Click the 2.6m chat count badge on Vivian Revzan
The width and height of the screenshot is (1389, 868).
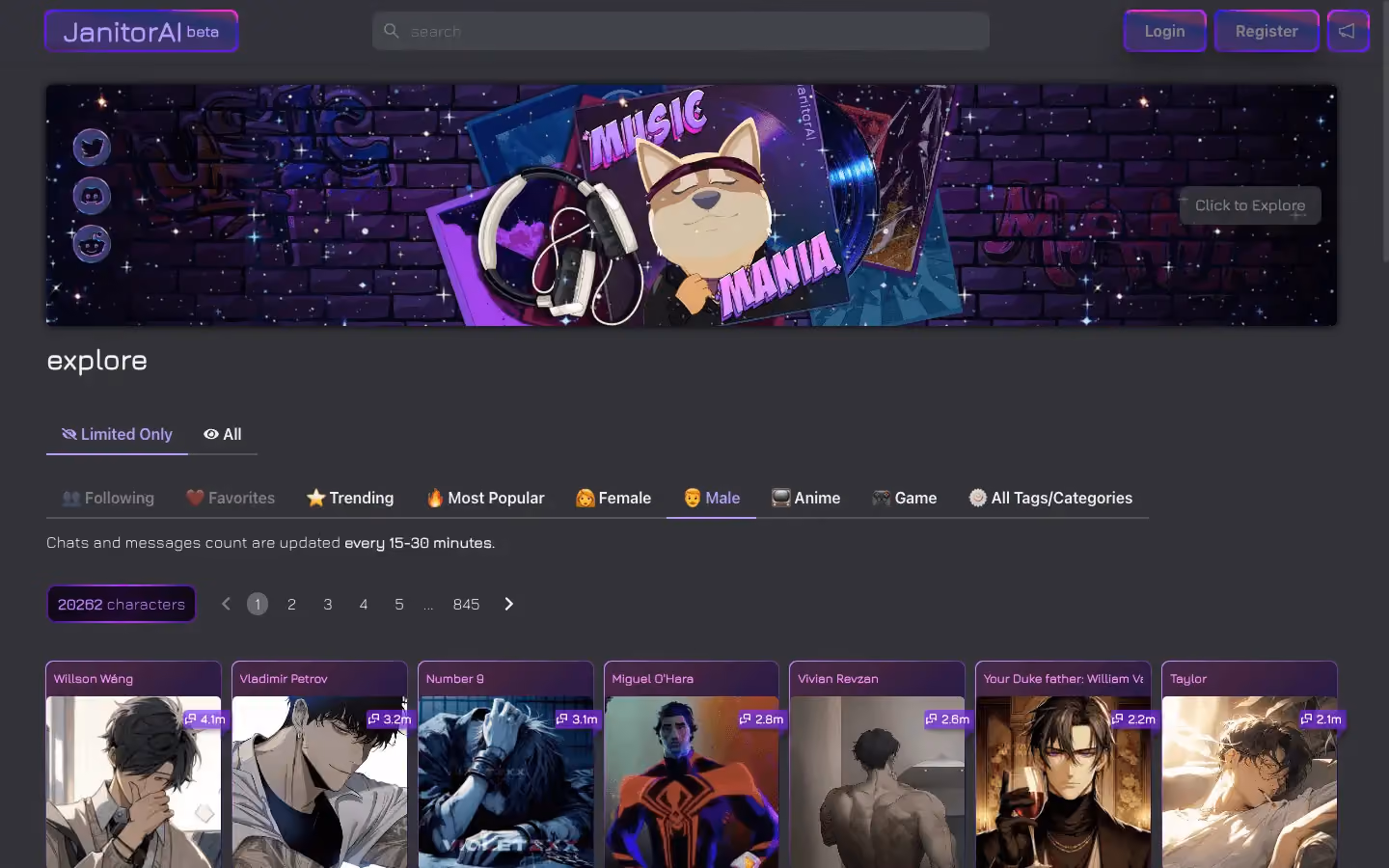pos(948,719)
